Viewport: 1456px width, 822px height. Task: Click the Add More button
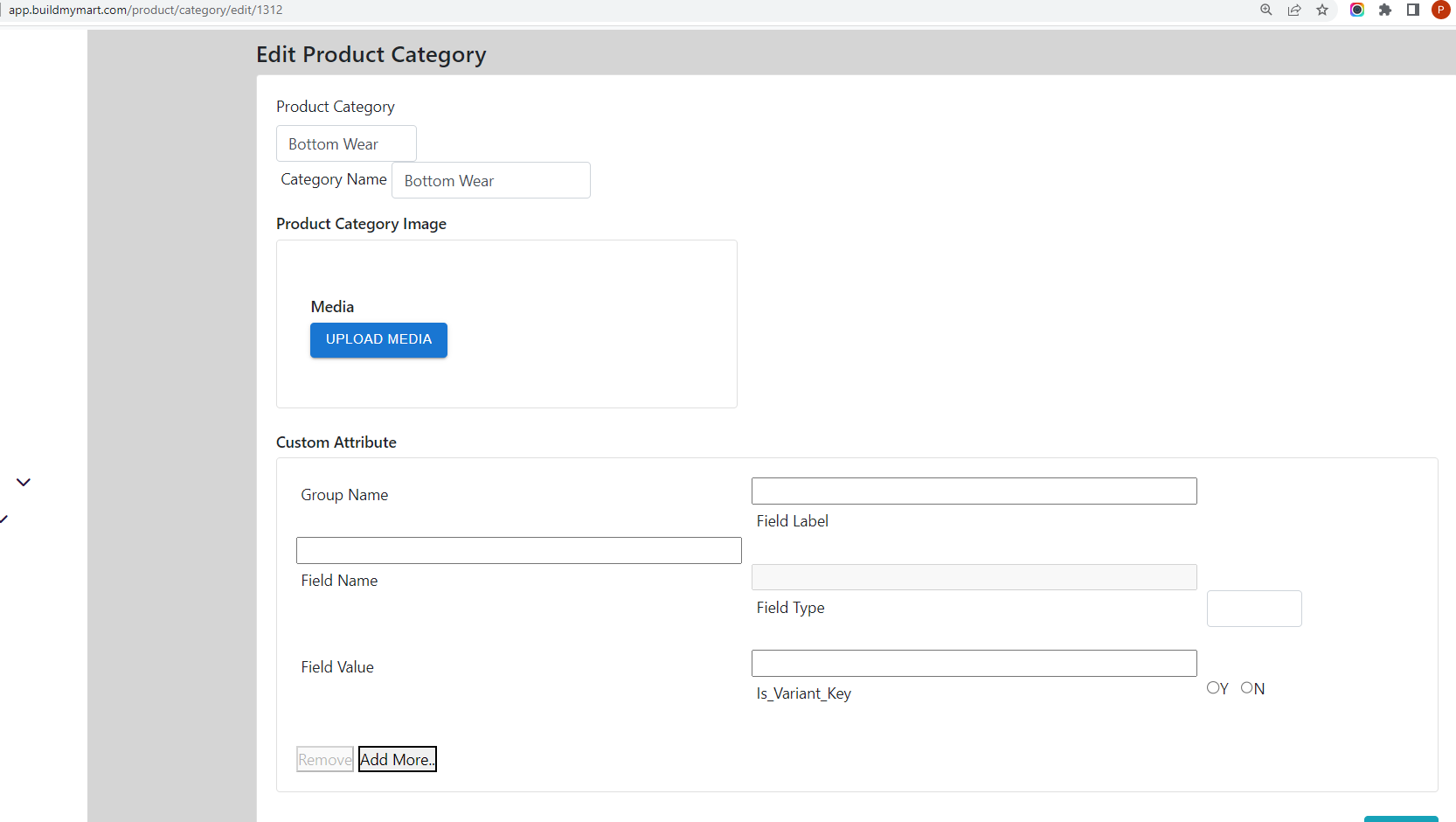pyautogui.click(x=398, y=759)
